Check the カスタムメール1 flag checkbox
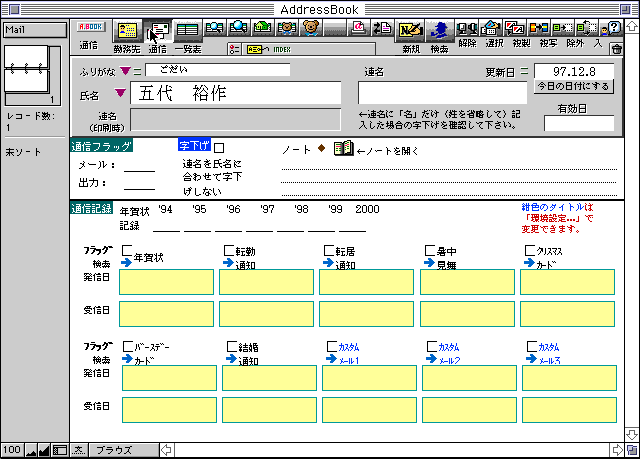Screen dimensions: 640x459 [x=332, y=346]
